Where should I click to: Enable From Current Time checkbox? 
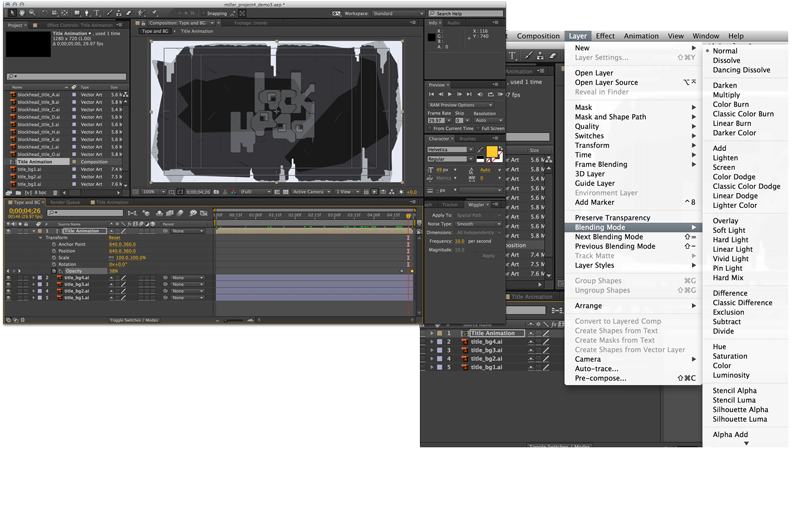coord(431,129)
